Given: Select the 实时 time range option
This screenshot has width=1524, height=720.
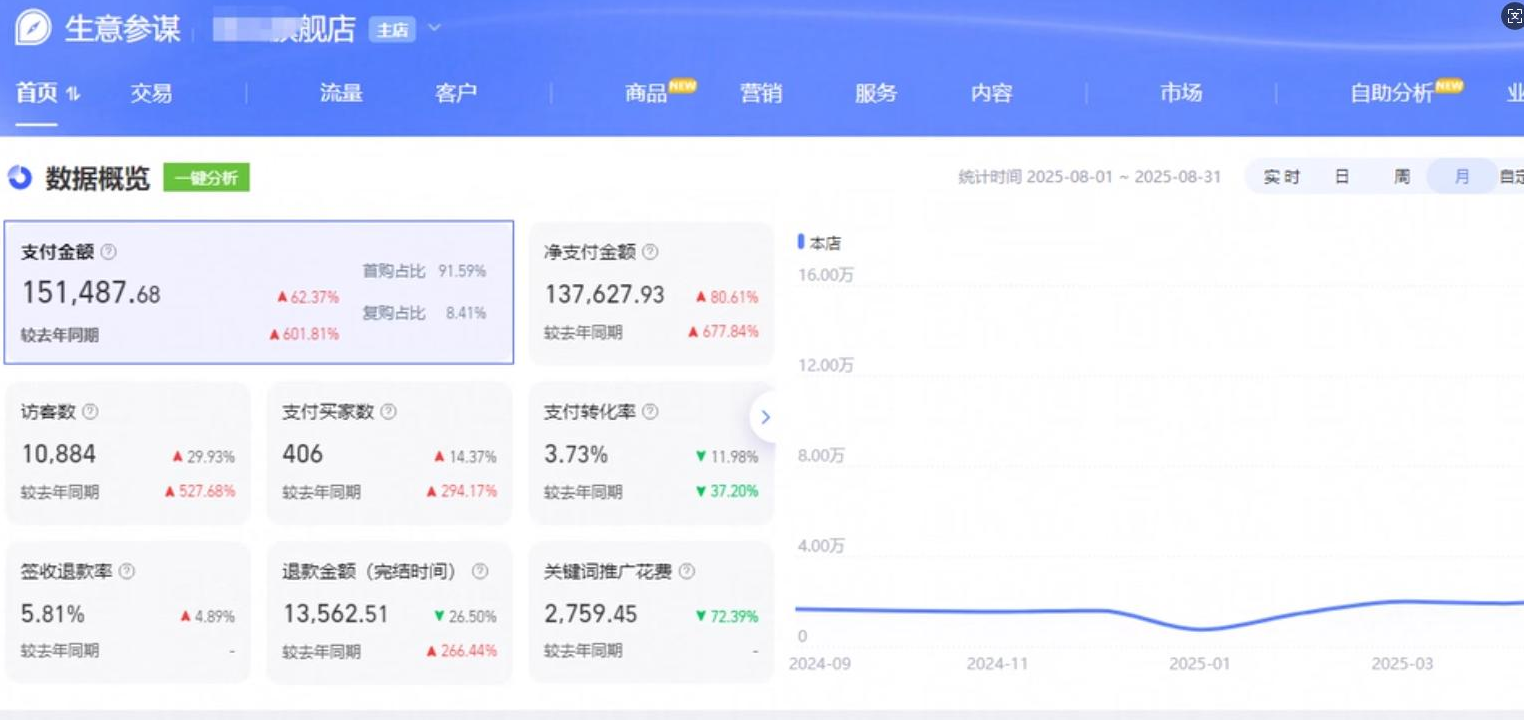Looking at the screenshot, I should pyautogui.click(x=1281, y=177).
